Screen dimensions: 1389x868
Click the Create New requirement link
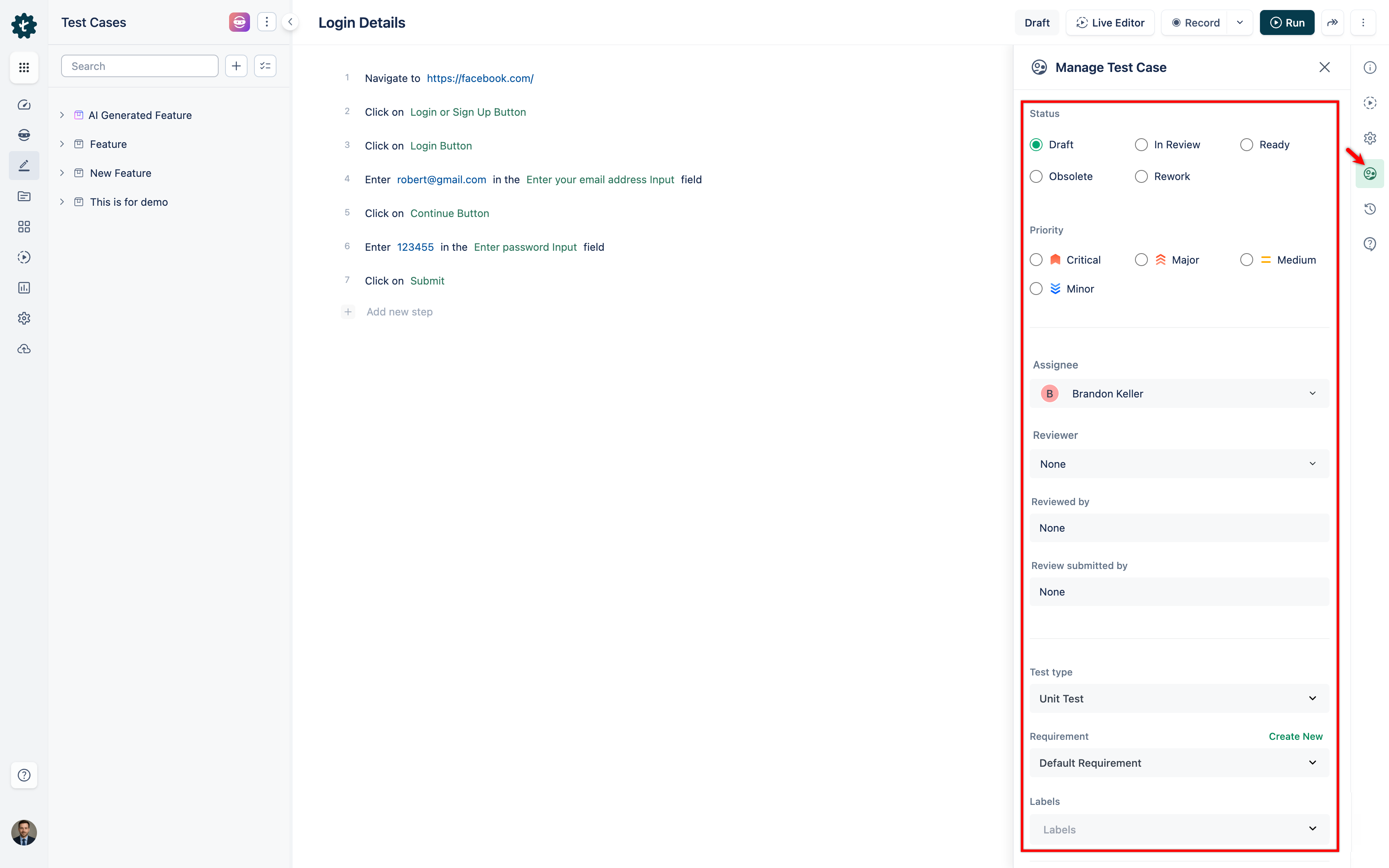[x=1295, y=736]
